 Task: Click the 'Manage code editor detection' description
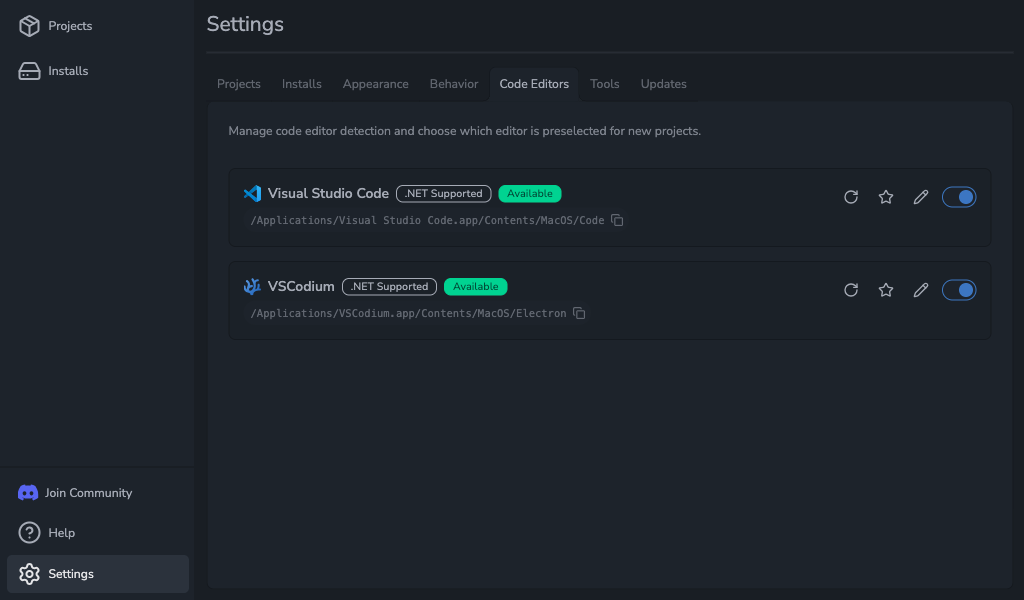point(464,131)
